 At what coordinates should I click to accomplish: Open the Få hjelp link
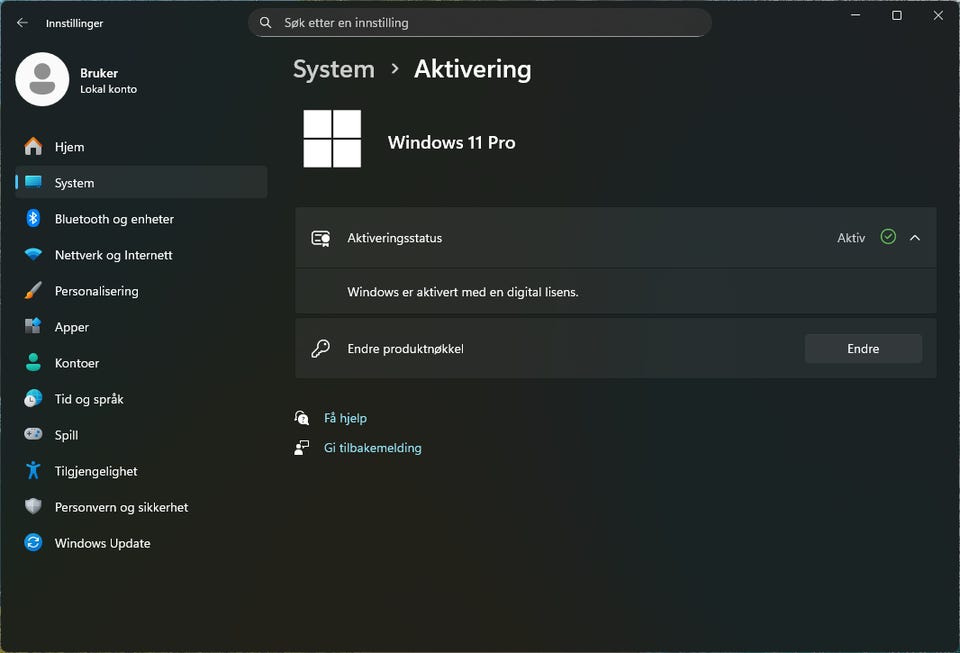pyautogui.click(x=345, y=418)
